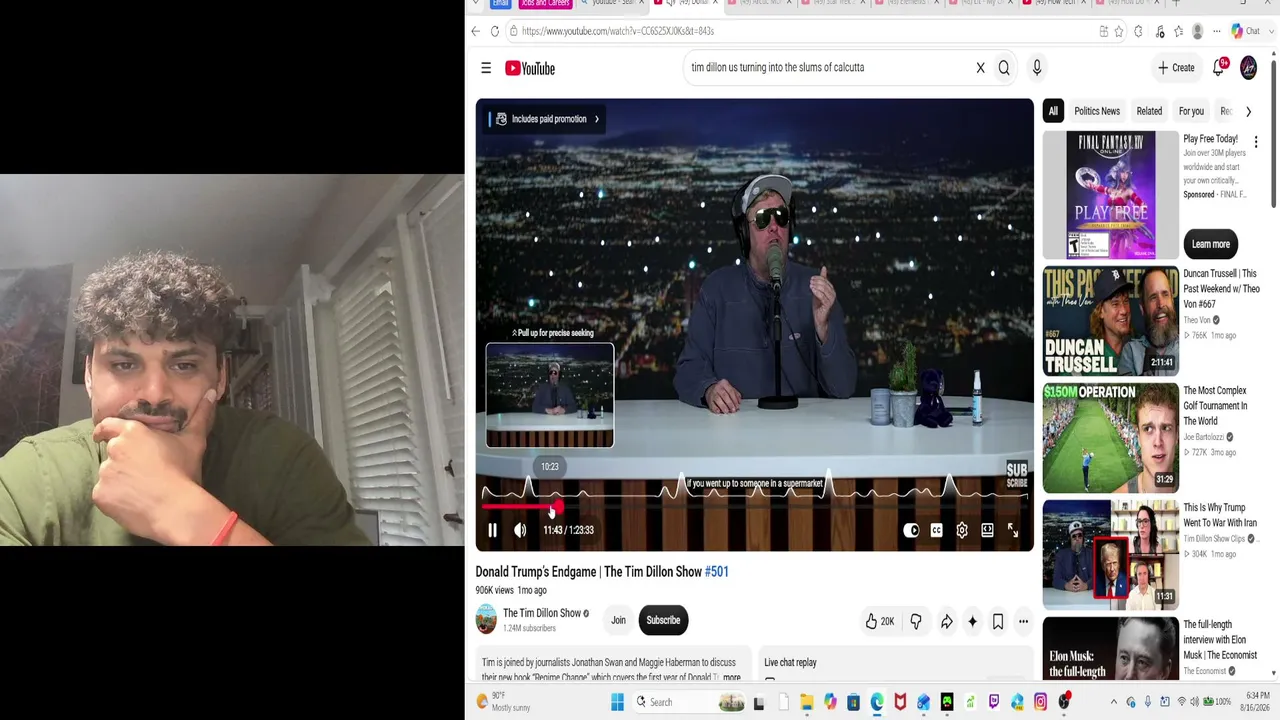
Task: Join The Tim Dillon Show channel
Action: click(x=618, y=620)
